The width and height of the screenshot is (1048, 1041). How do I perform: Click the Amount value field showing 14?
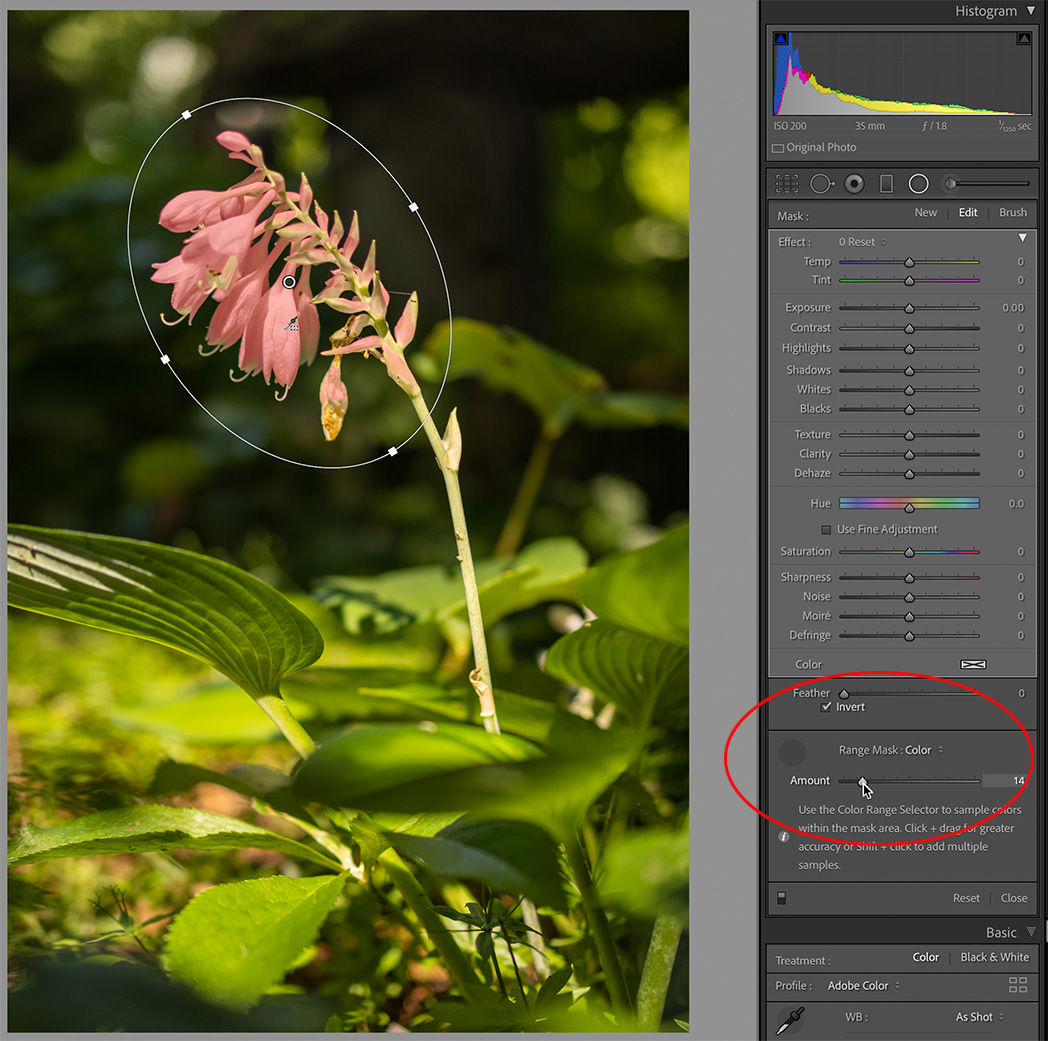pyautogui.click(x=1008, y=780)
